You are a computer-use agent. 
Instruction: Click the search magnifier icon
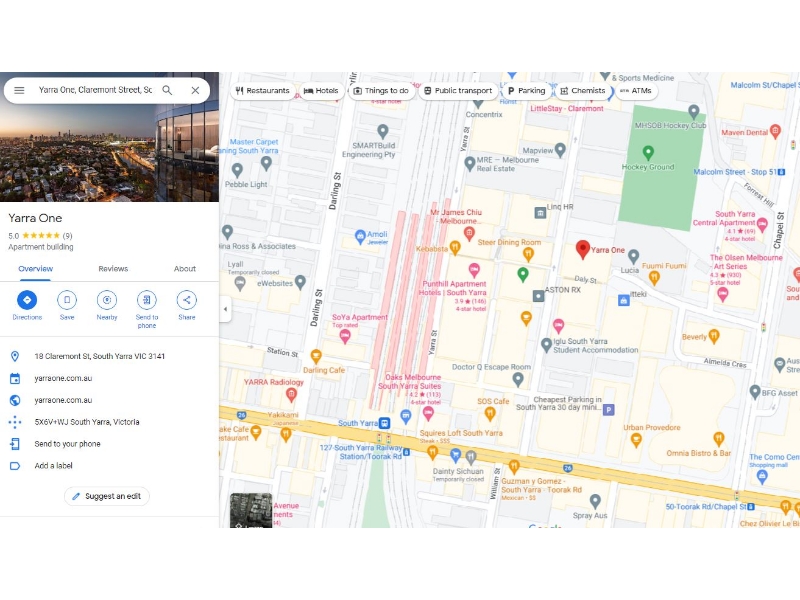coord(167,90)
